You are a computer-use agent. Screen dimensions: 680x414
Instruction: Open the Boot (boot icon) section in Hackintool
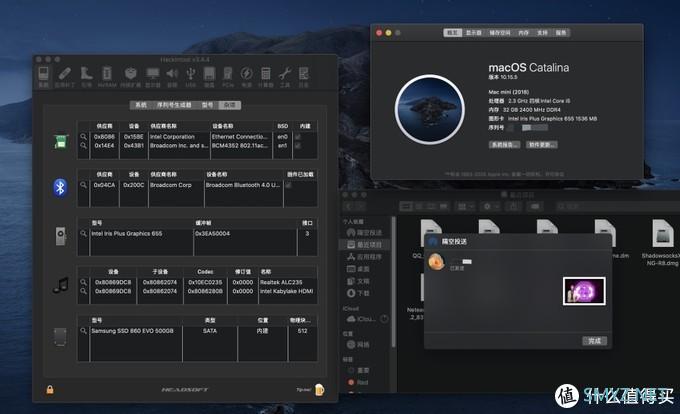86,77
